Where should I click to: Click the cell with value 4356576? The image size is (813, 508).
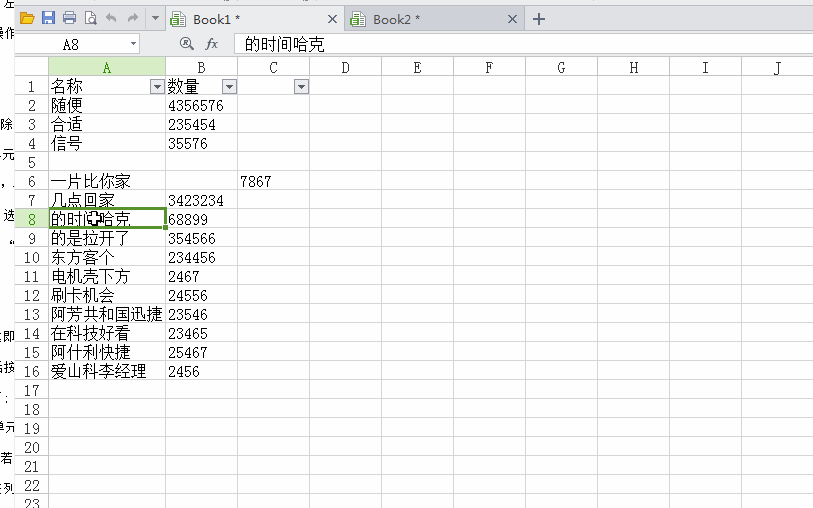click(201, 106)
